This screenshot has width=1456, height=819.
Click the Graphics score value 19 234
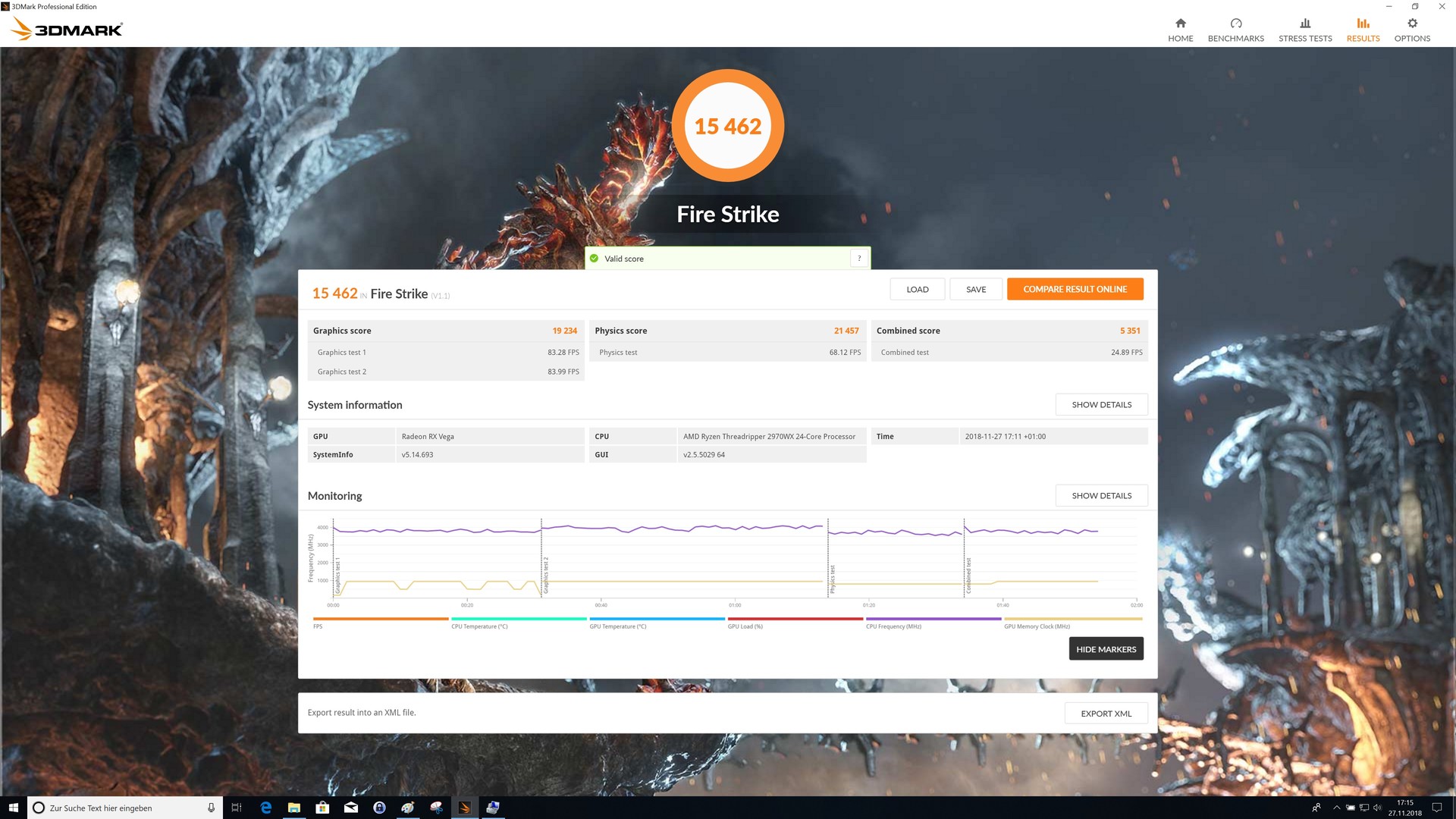coord(564,331)
